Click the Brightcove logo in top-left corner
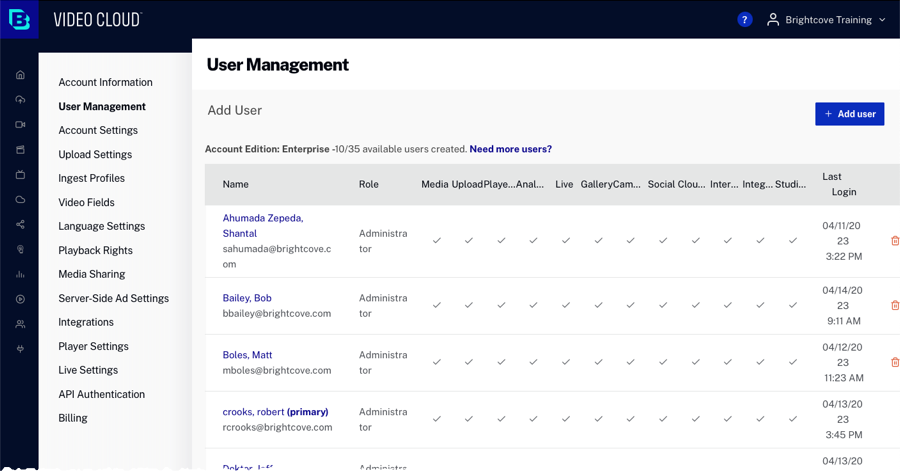Image resolution: width=900 pixels, height=471 pixels. 19,19
